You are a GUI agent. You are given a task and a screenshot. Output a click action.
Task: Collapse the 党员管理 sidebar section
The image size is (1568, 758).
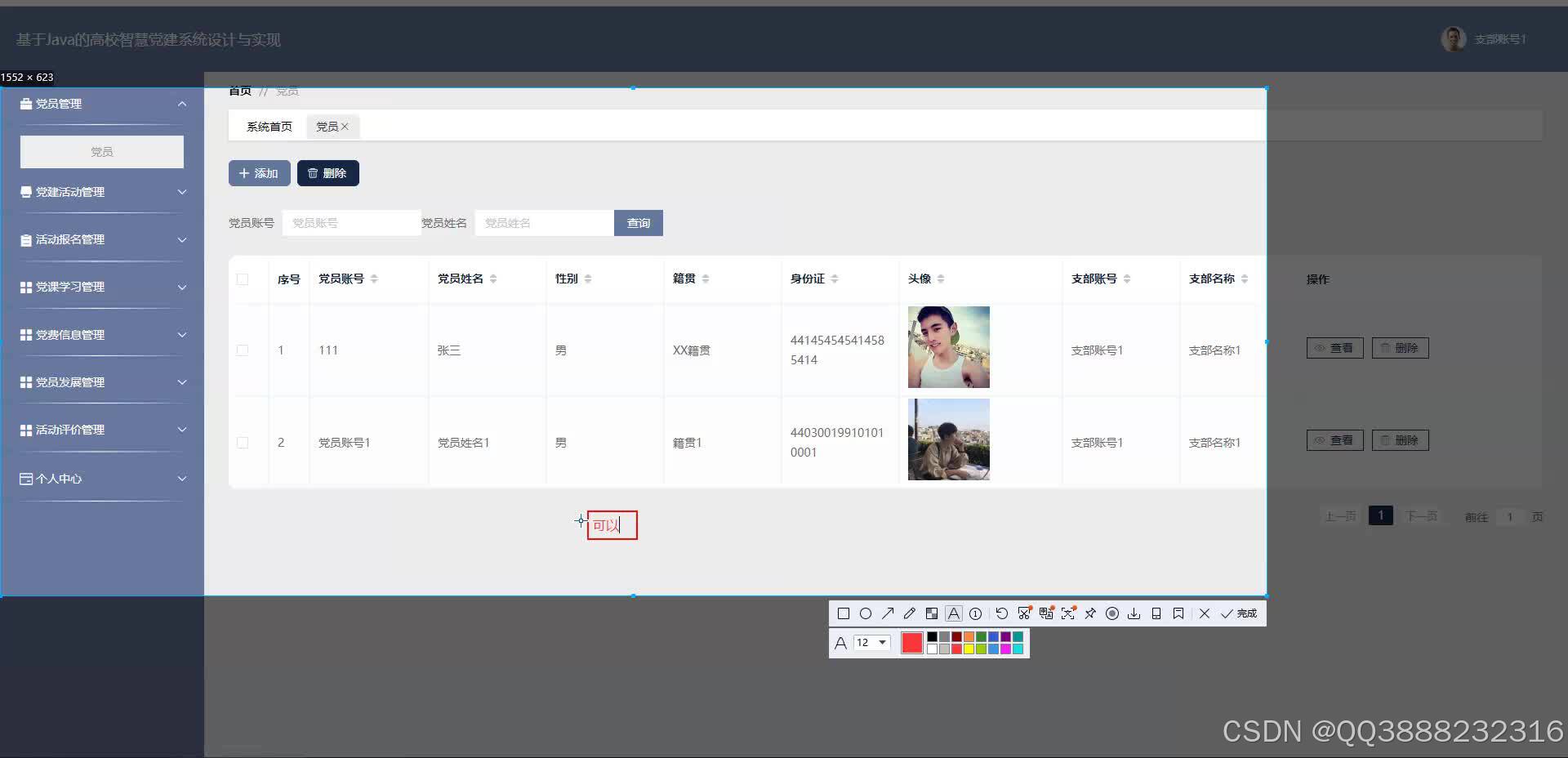[101, 104]
